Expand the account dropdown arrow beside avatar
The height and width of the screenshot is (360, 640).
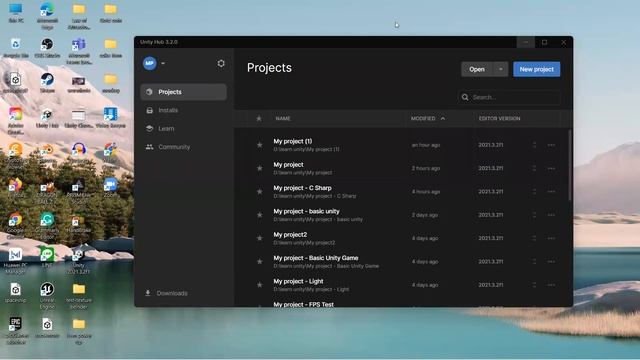coord(163,63)
